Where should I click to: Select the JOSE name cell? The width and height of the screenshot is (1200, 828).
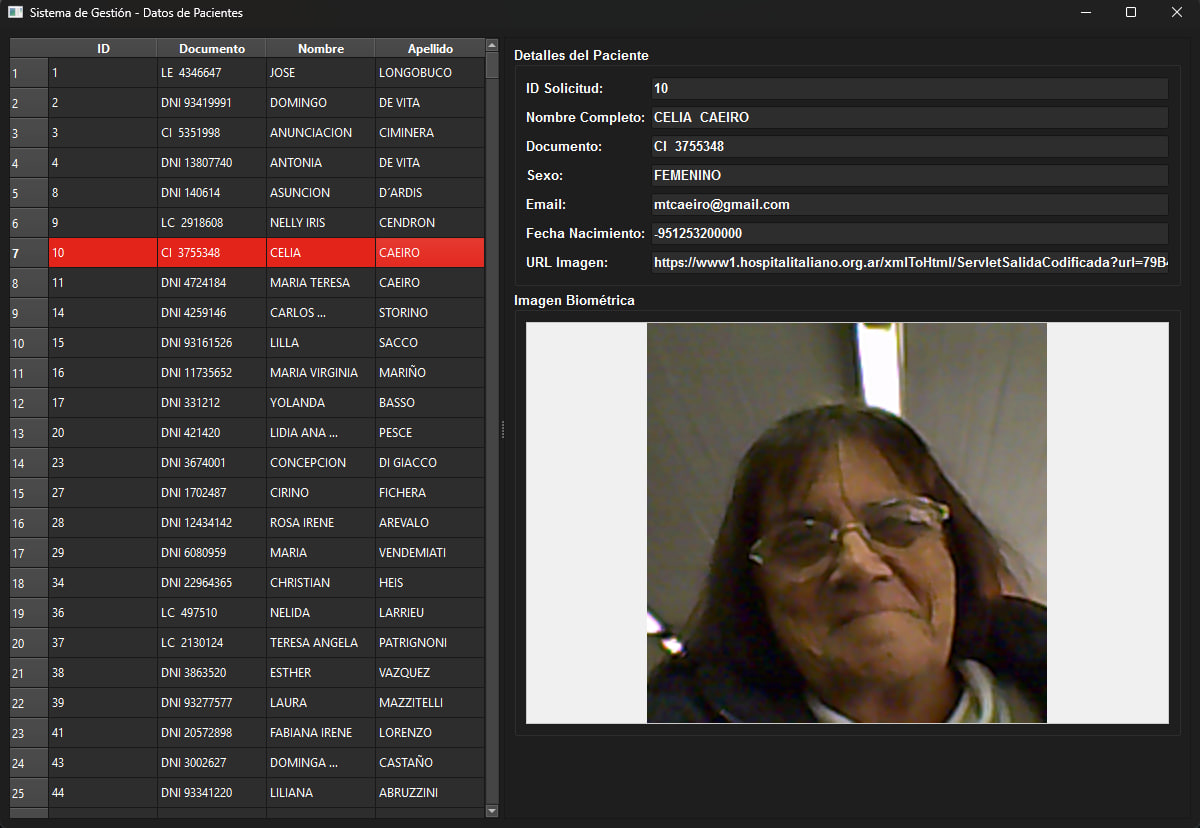point(321,73)
